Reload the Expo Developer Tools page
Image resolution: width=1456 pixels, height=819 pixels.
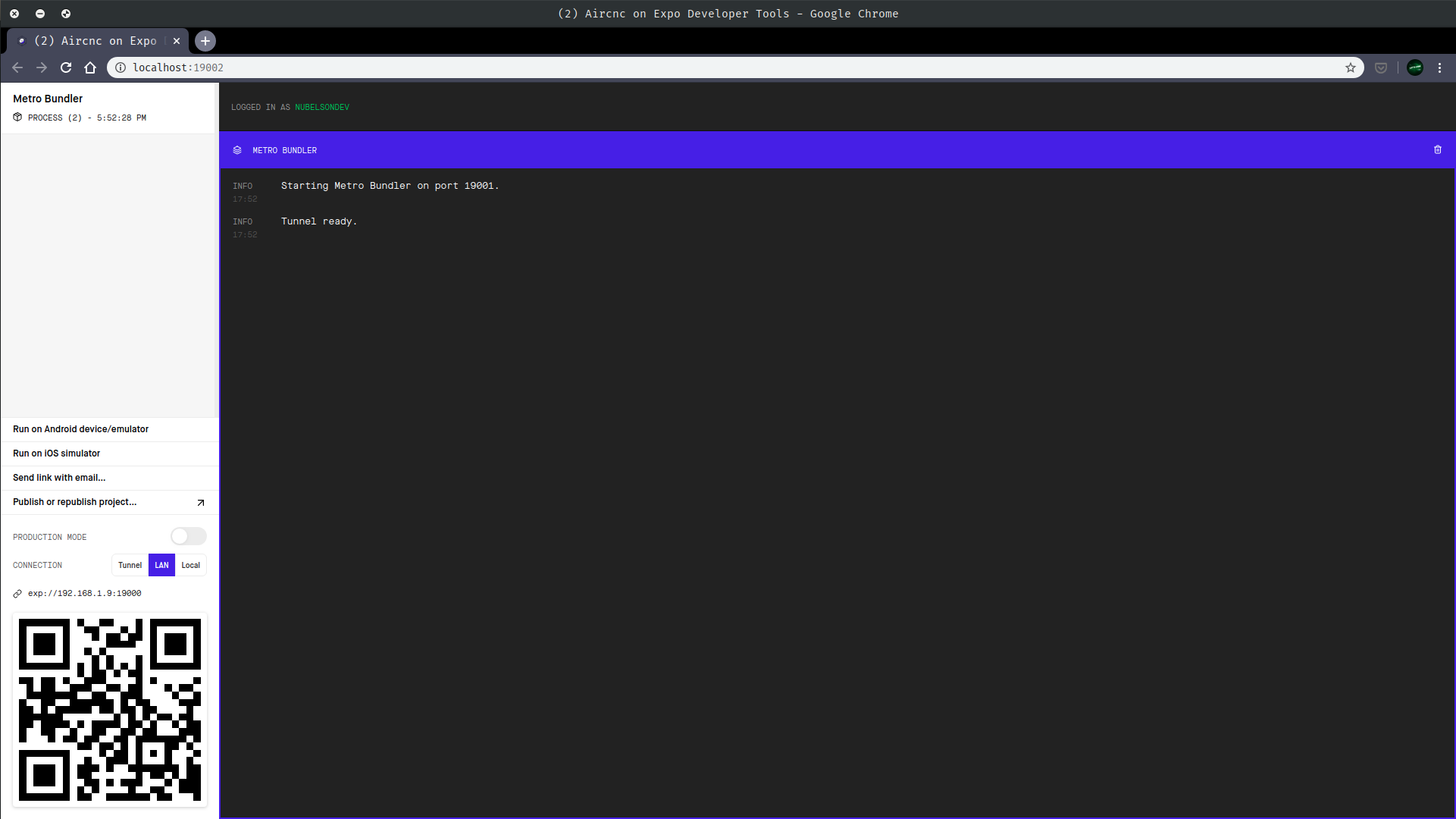coord(66,67)
